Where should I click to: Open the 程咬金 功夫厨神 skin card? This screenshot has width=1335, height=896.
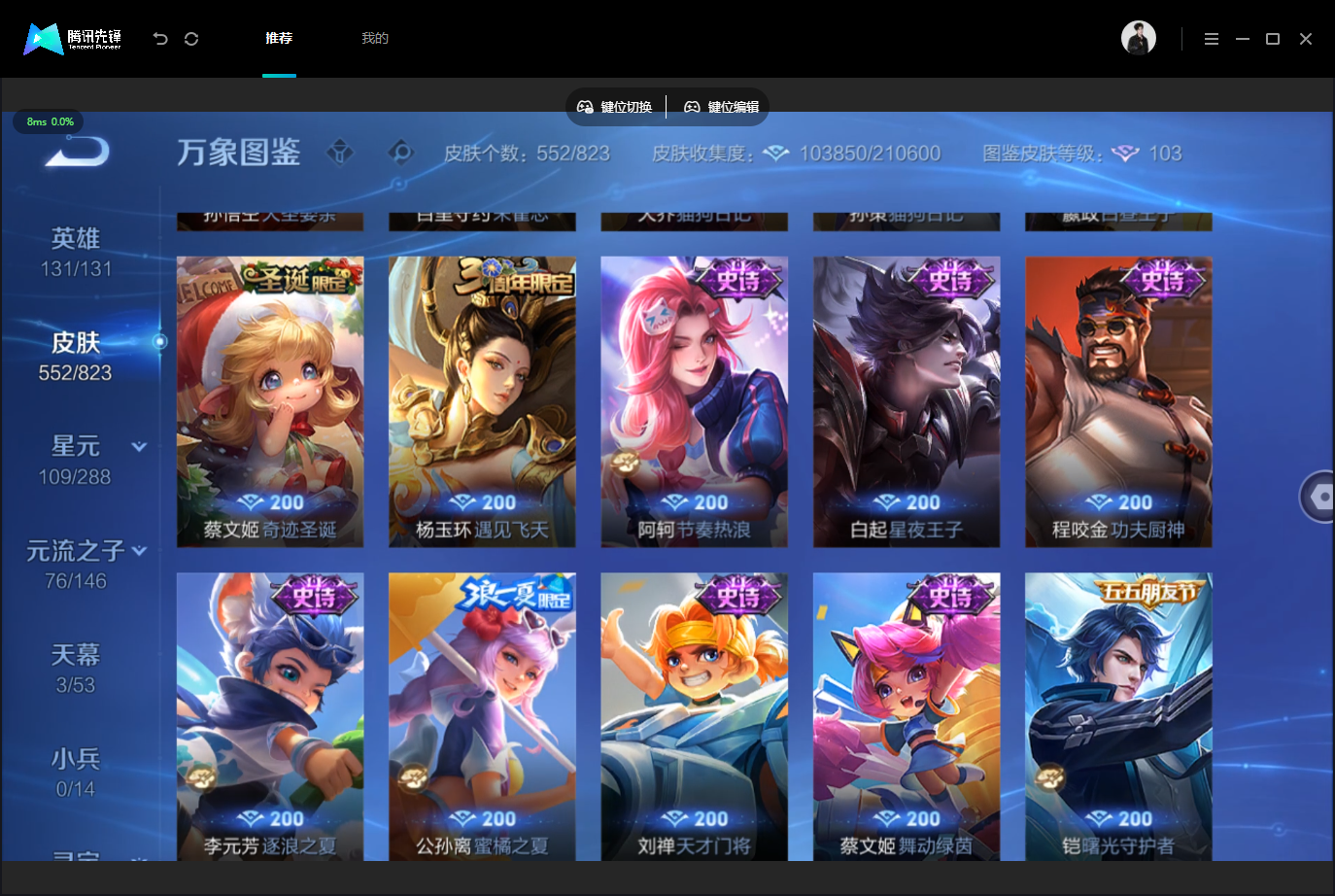click(x=1118, y=401)
